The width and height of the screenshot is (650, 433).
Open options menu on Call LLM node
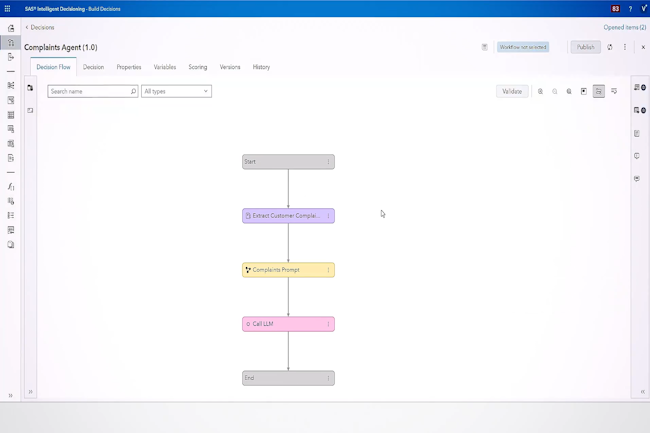click(328, 324)
